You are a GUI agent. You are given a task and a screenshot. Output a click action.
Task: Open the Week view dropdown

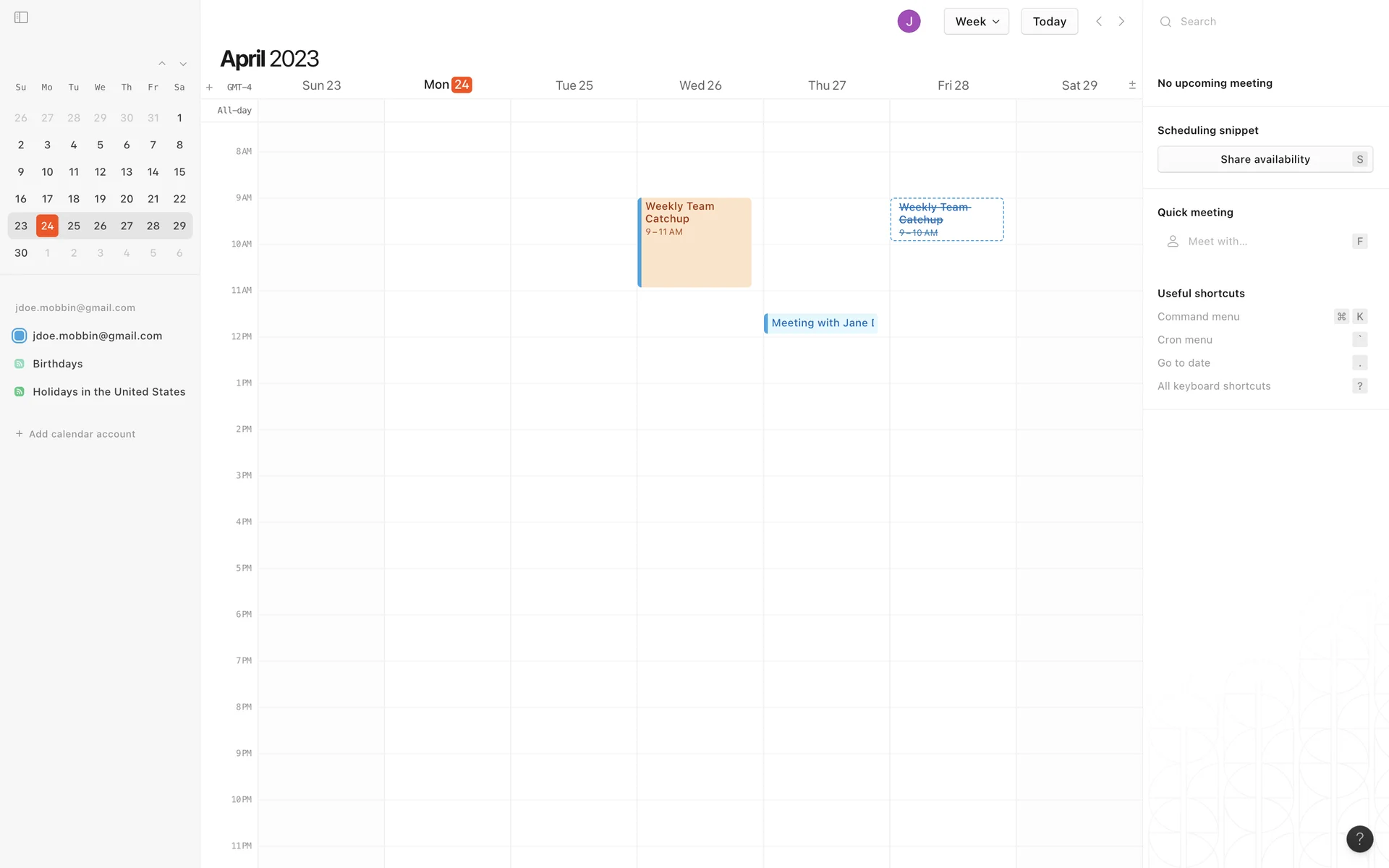(976, 21)
